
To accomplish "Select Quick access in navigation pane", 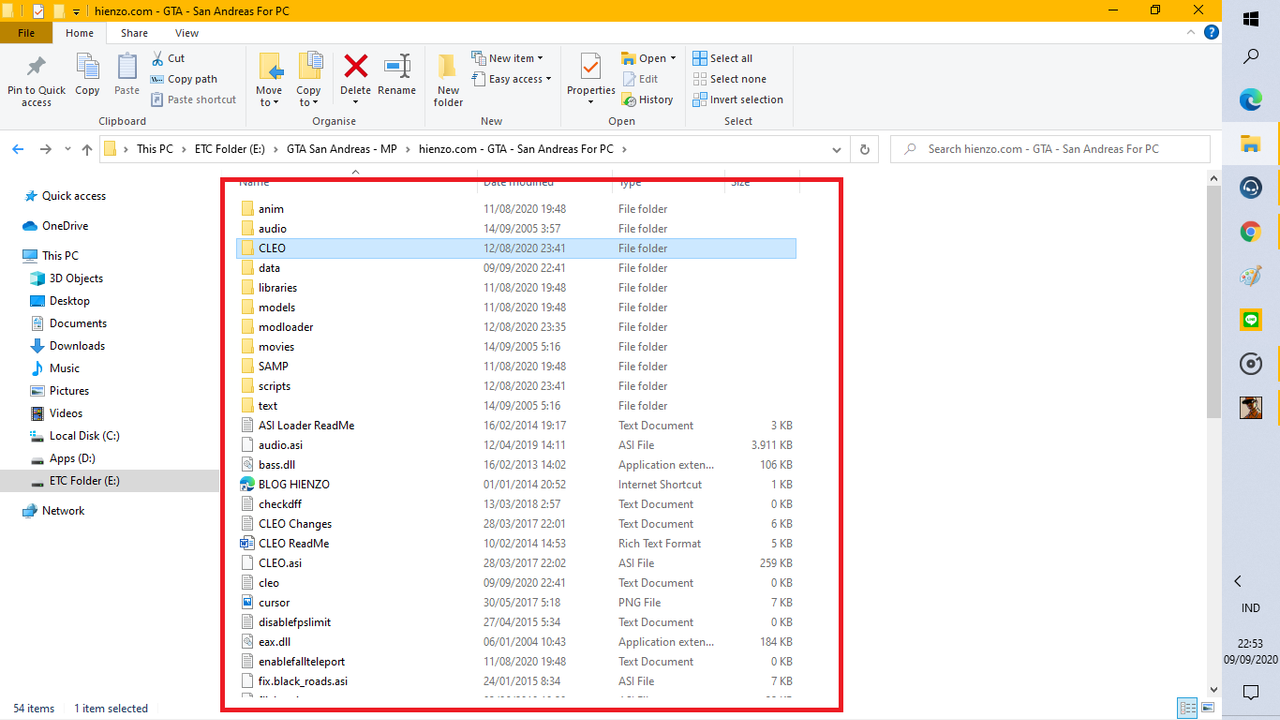I will click(x=73, y=196).
